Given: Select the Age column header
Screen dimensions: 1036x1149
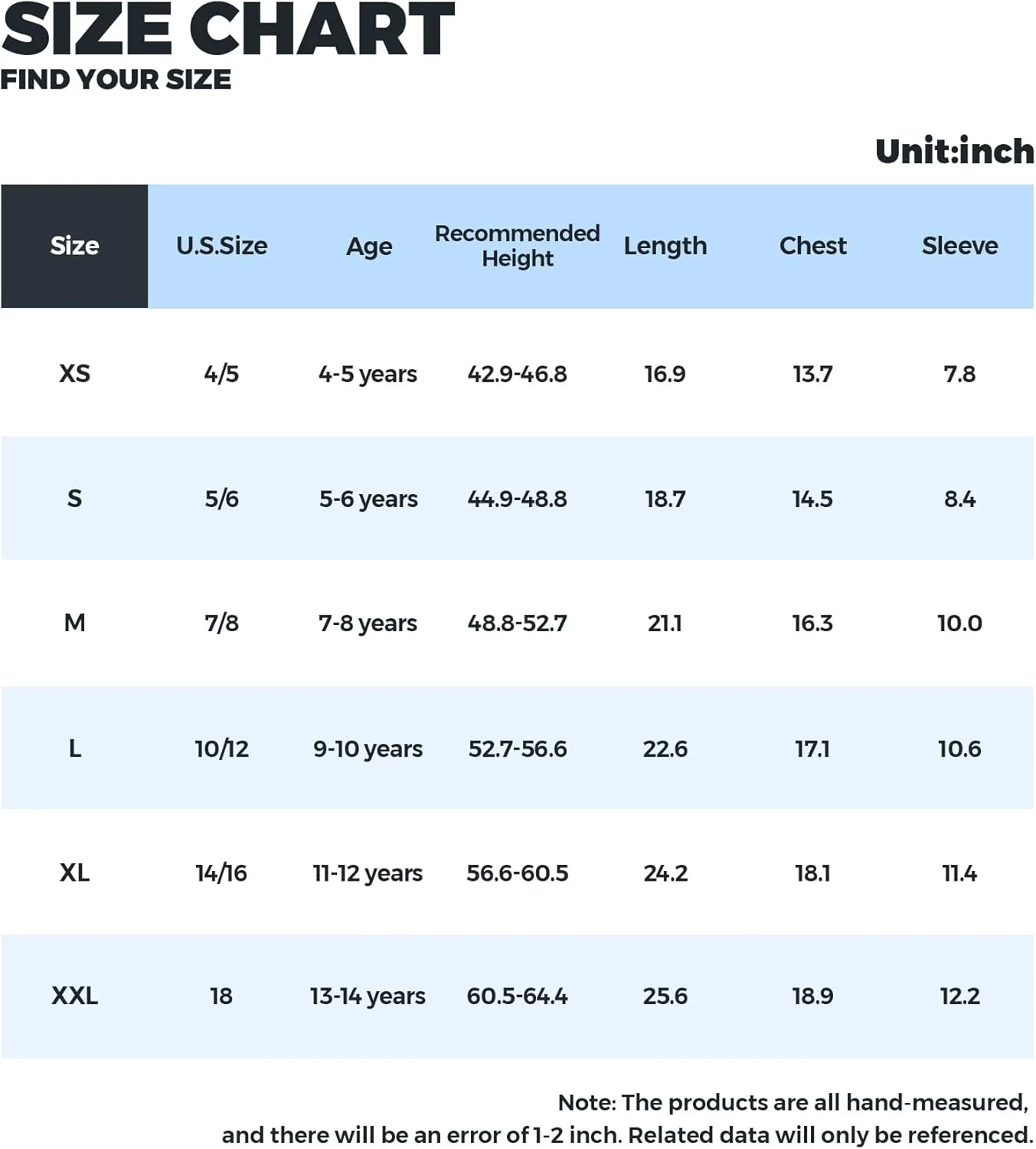Looking at the screenshot, I should 369,247.
